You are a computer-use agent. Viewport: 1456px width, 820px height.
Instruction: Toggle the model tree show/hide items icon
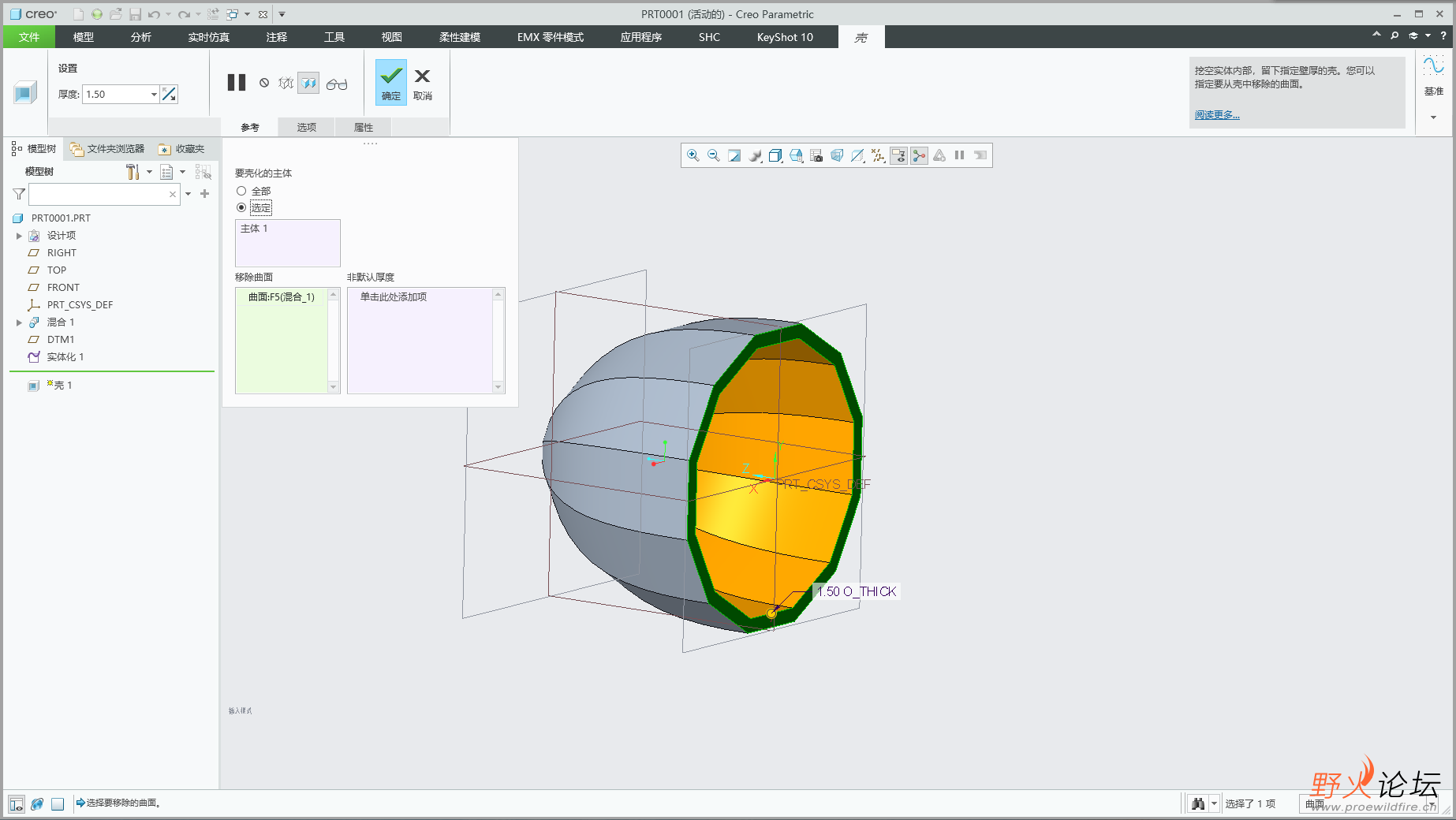point(203,172)
